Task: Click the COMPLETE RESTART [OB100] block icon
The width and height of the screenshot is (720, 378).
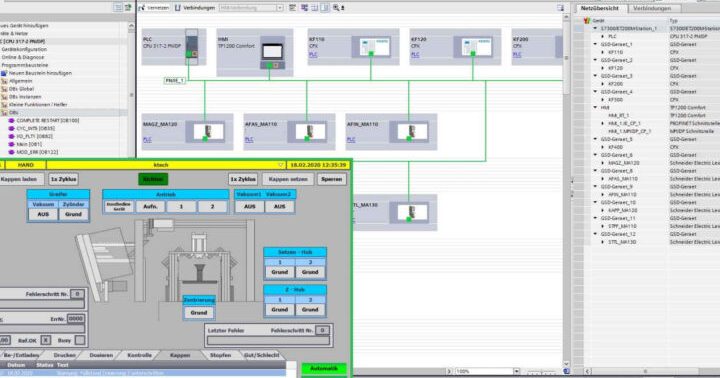Action: pyautogui.click(x=11, y=120)
